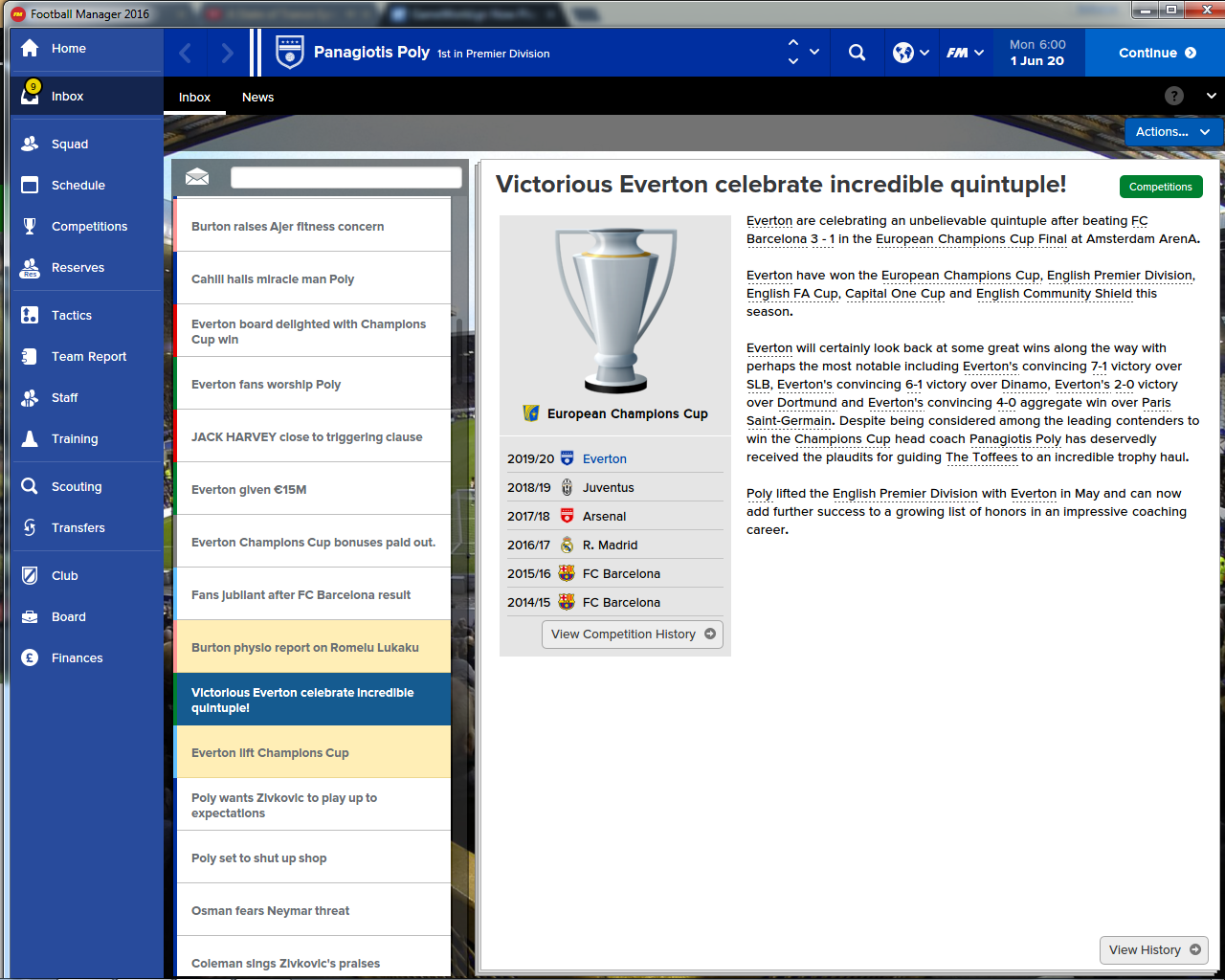Click Arsenal badge in winners list

(x=567, y=516)
